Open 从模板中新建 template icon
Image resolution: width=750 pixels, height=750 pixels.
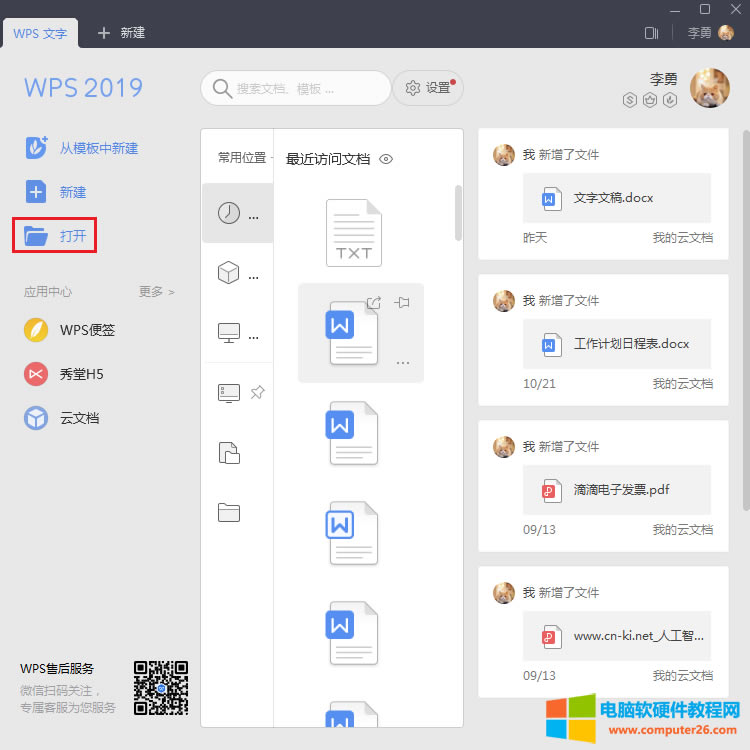click(36, 147)
